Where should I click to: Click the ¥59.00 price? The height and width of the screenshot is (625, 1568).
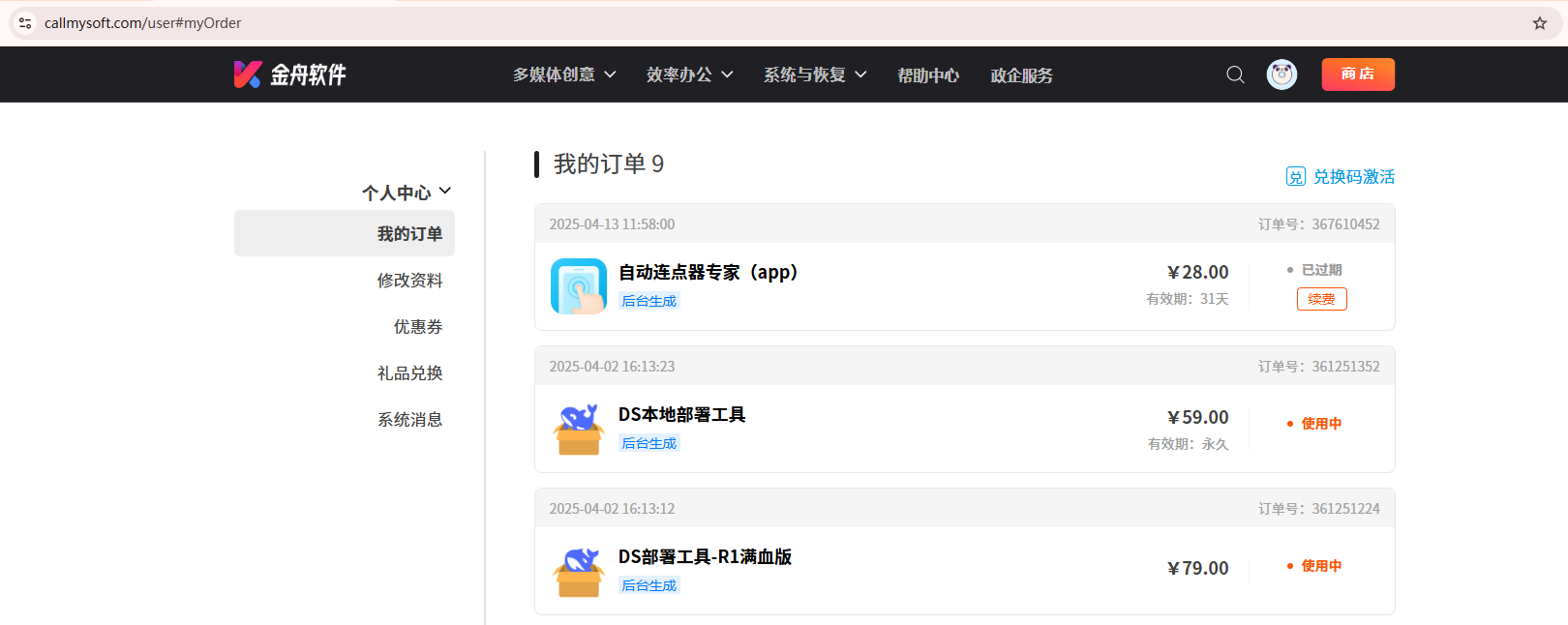(x=1198, y=417)
